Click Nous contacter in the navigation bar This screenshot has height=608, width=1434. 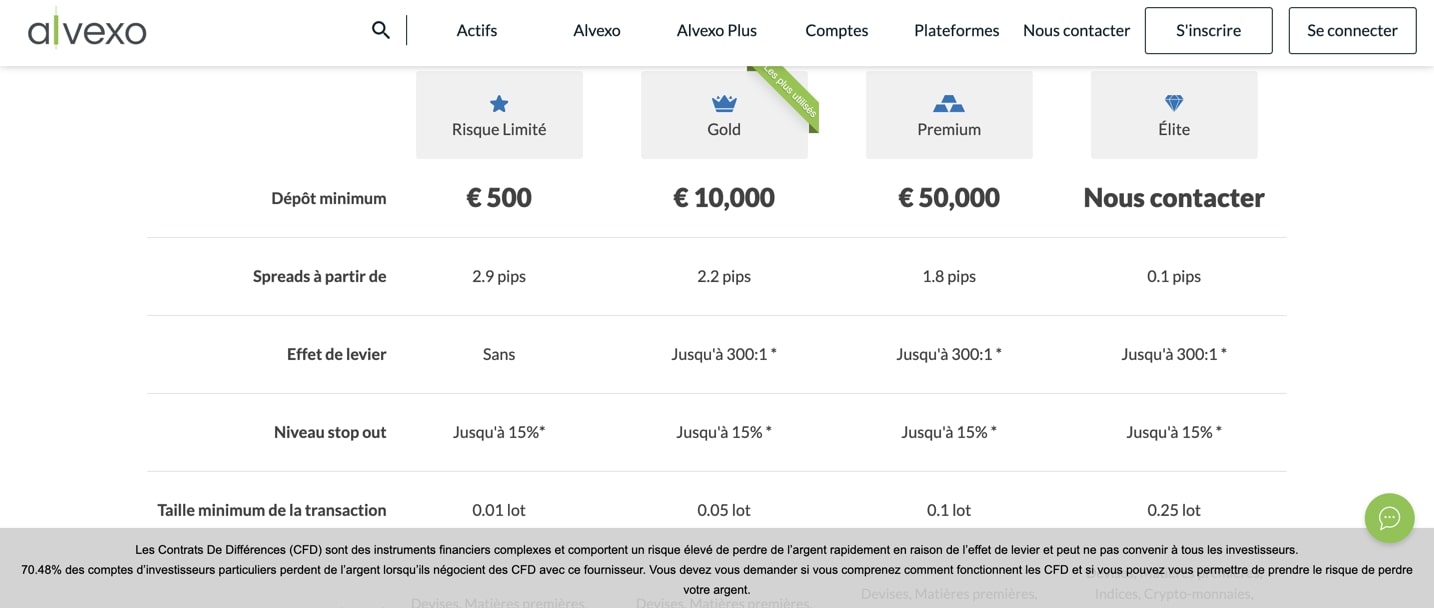[x=1076, y=30]
